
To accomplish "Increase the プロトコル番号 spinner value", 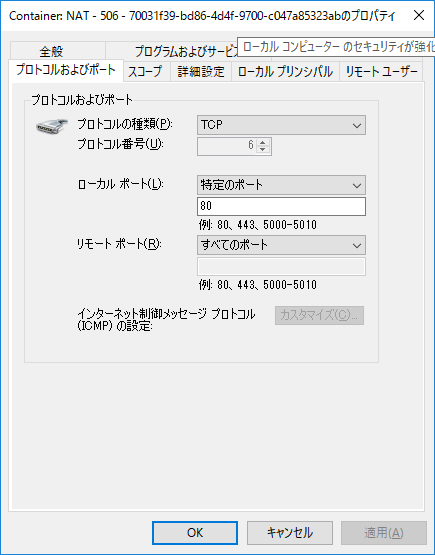I will (x=262, y=142).
